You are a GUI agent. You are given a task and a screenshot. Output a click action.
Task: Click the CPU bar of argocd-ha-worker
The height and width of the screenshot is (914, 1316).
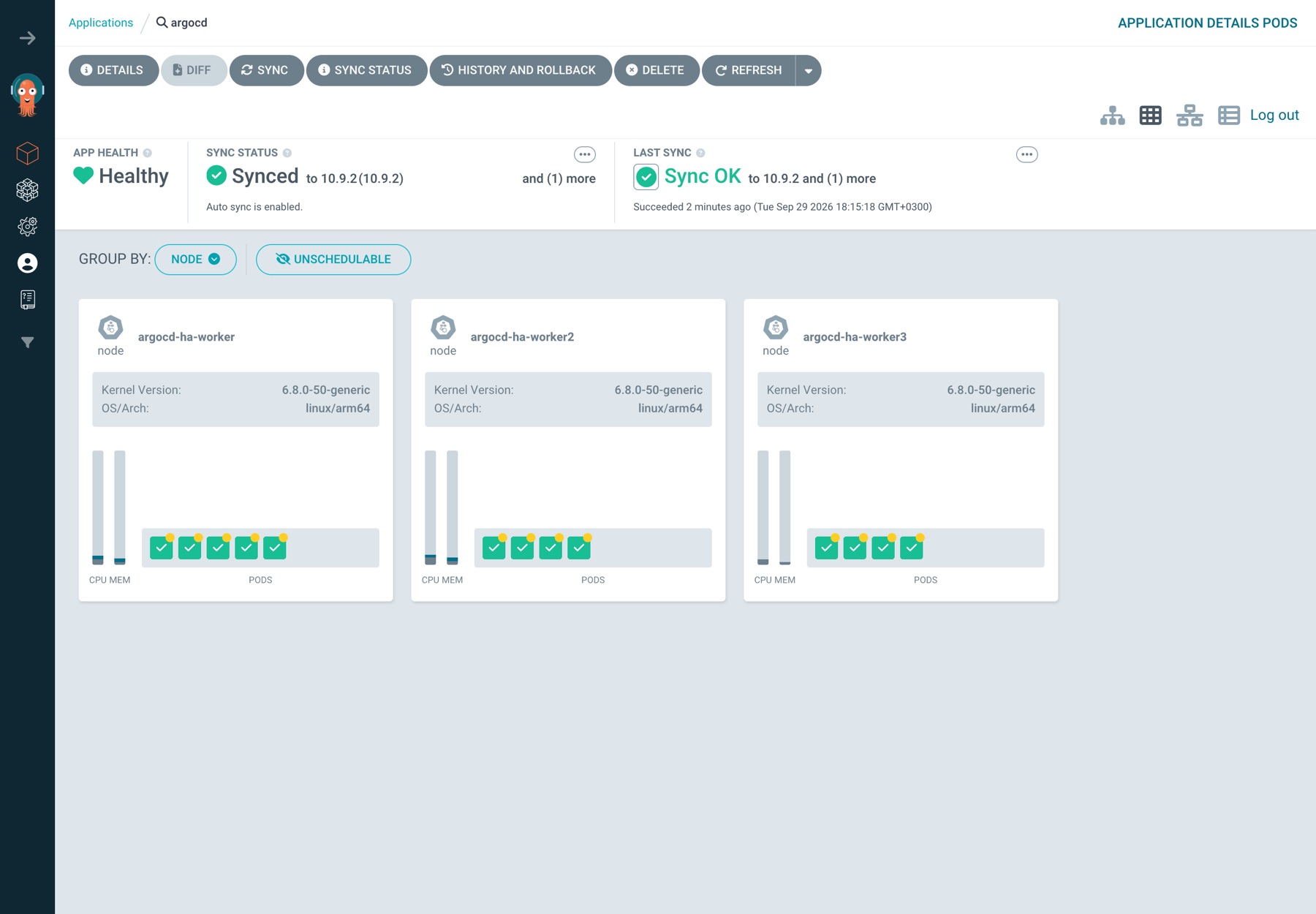(x=98, y=507)
